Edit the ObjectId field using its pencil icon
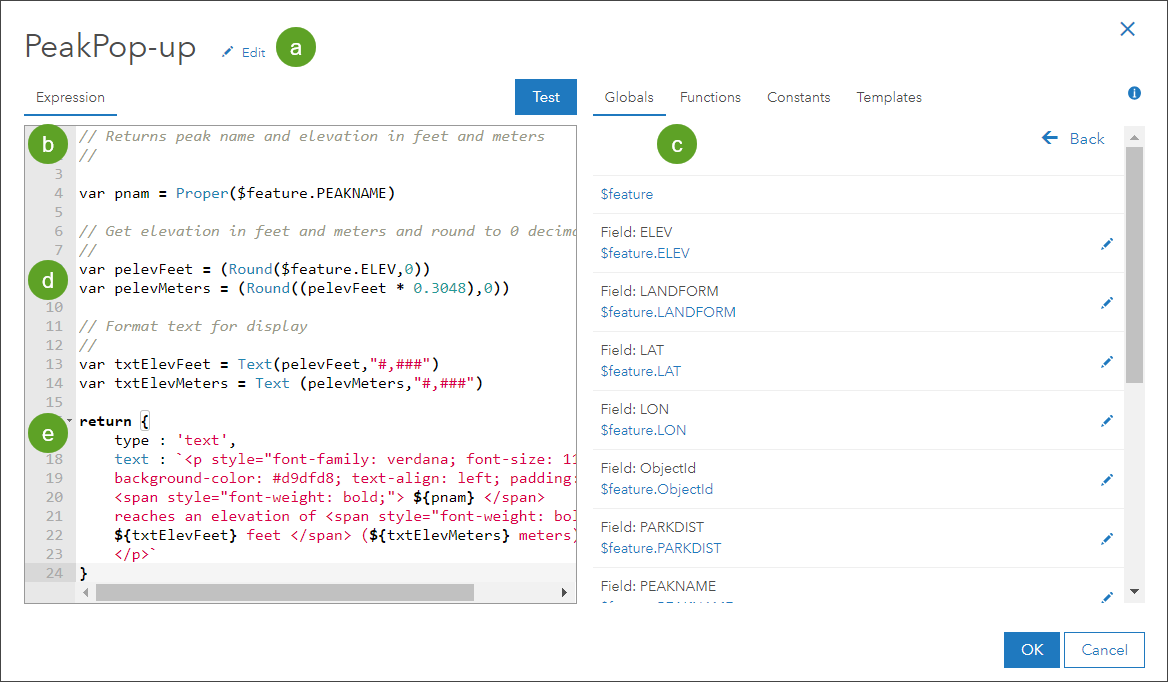 tap(1107, 479)
